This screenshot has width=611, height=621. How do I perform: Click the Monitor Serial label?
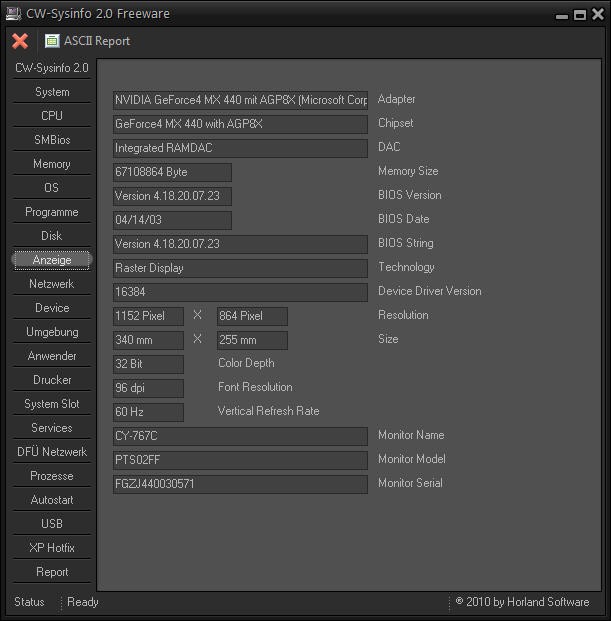(x=410, y=483)
